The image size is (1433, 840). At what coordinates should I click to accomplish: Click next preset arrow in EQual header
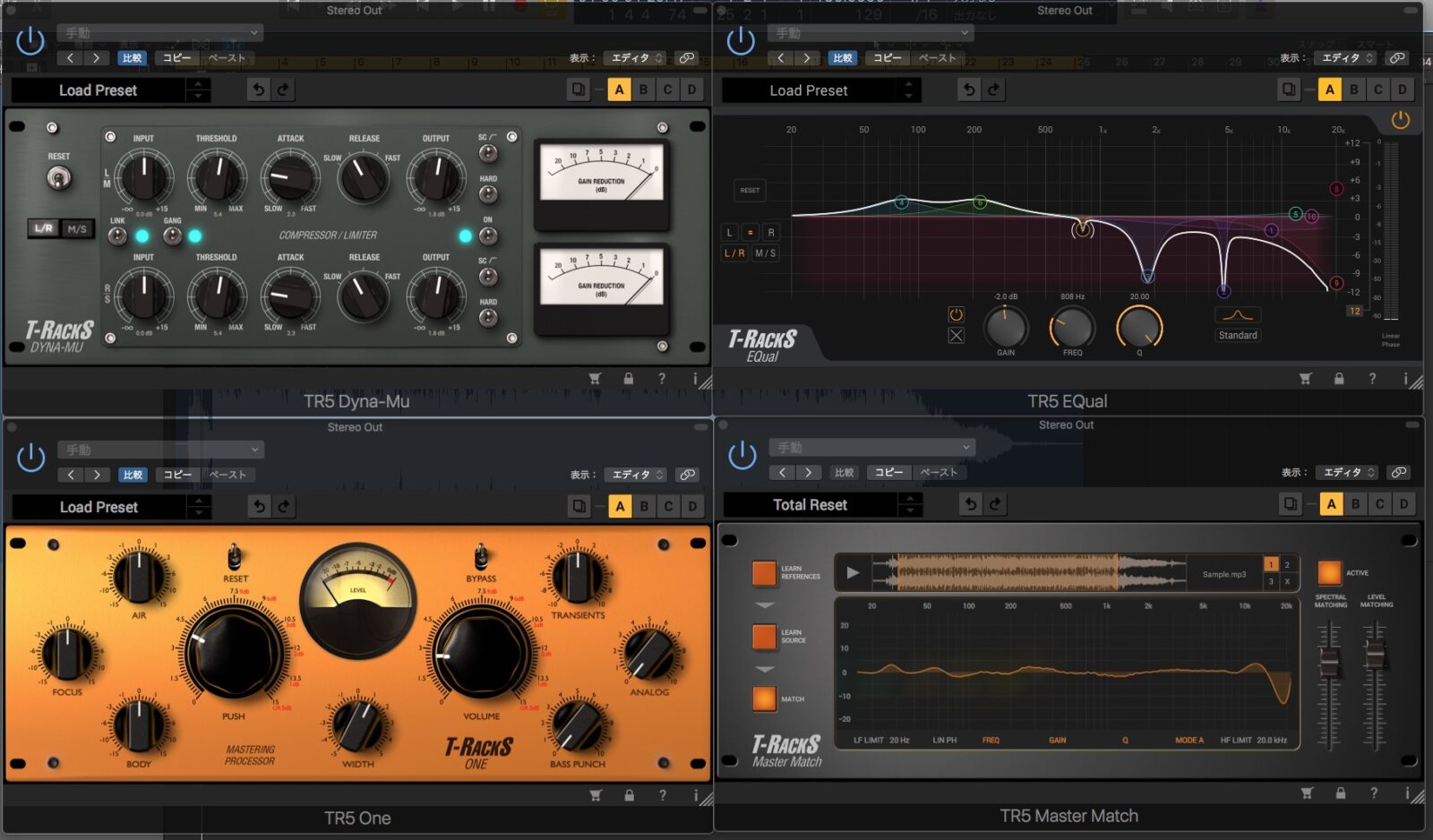tap(806, 58)
